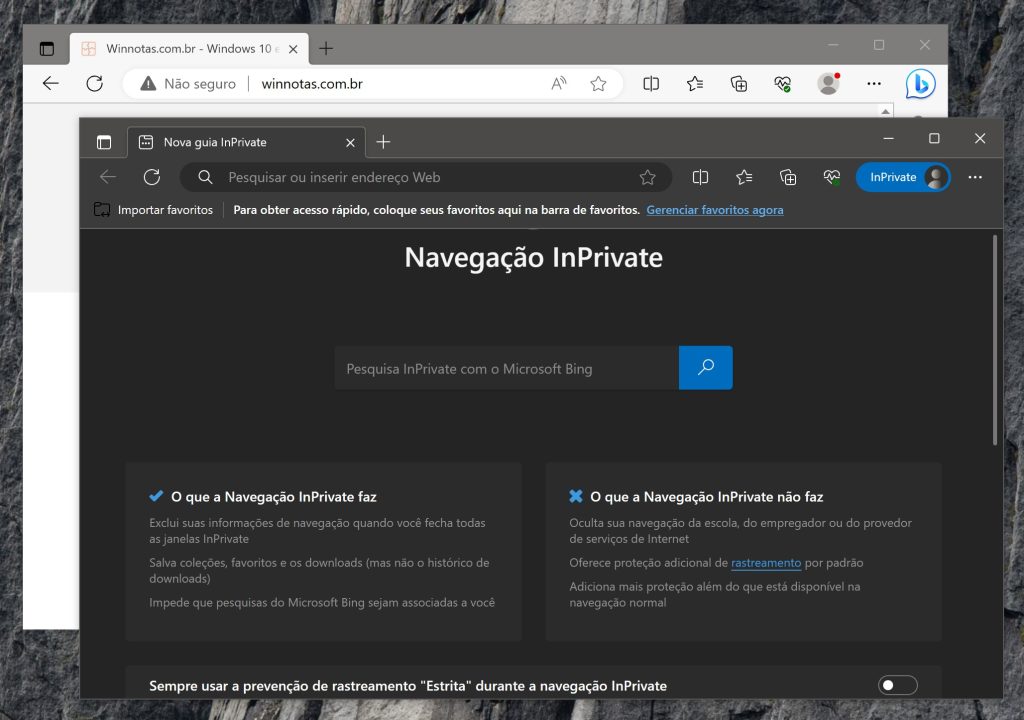This screenshot has height=720, width=1024.
Task: Open settings menu of the normal Edge window
Action: point(873,83)
